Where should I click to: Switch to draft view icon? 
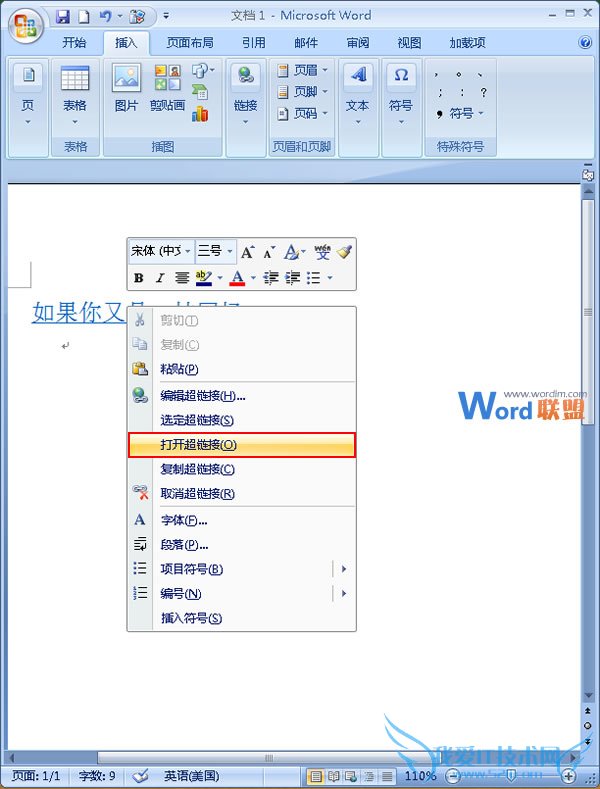387,776
